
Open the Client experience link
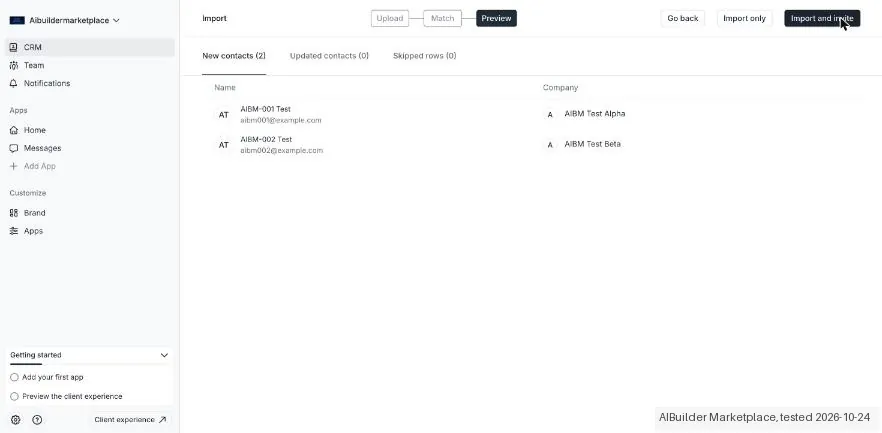pyautogui.click(x=130, y=420)
